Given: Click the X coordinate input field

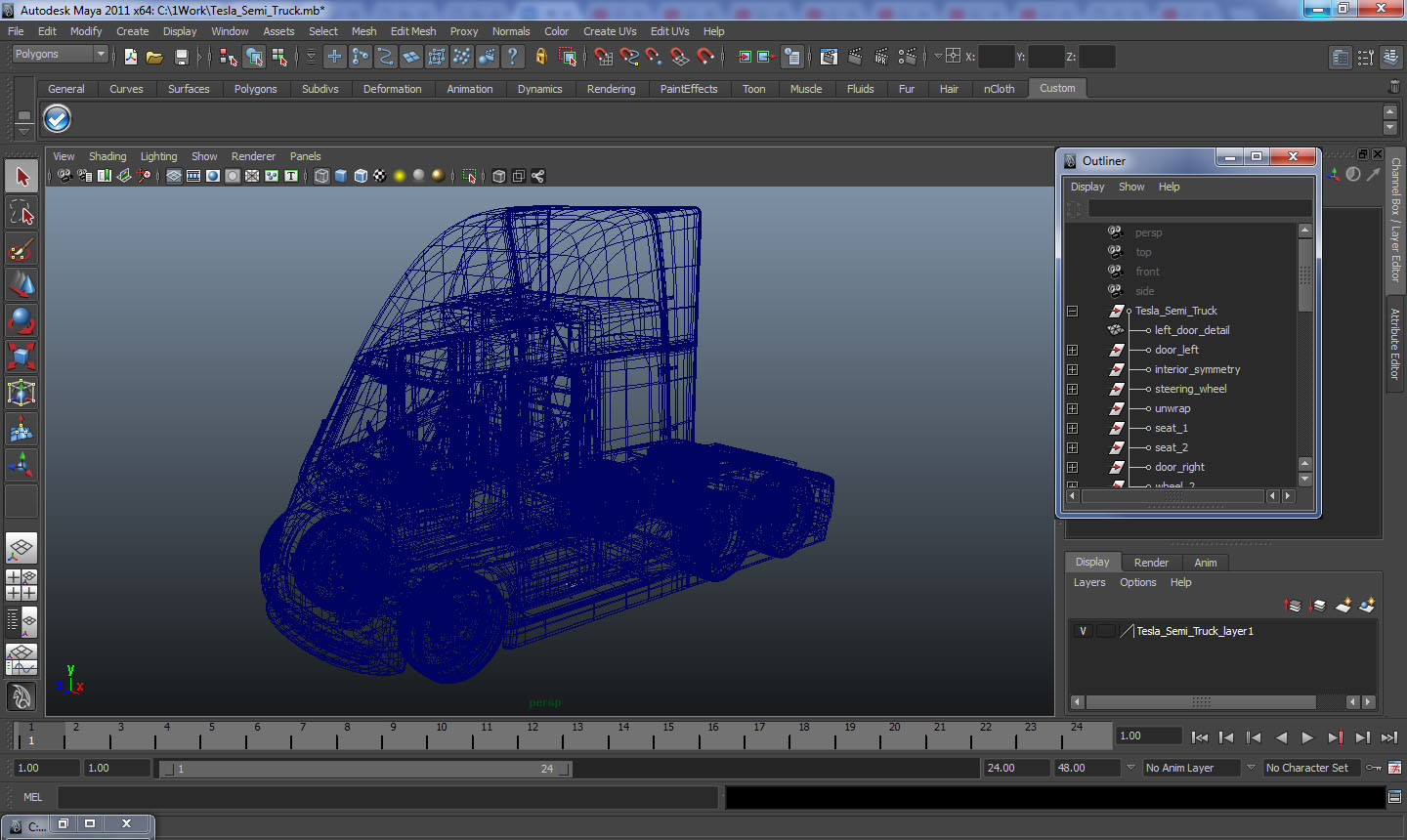Looking at the screenshot, I should coord(996,57).
